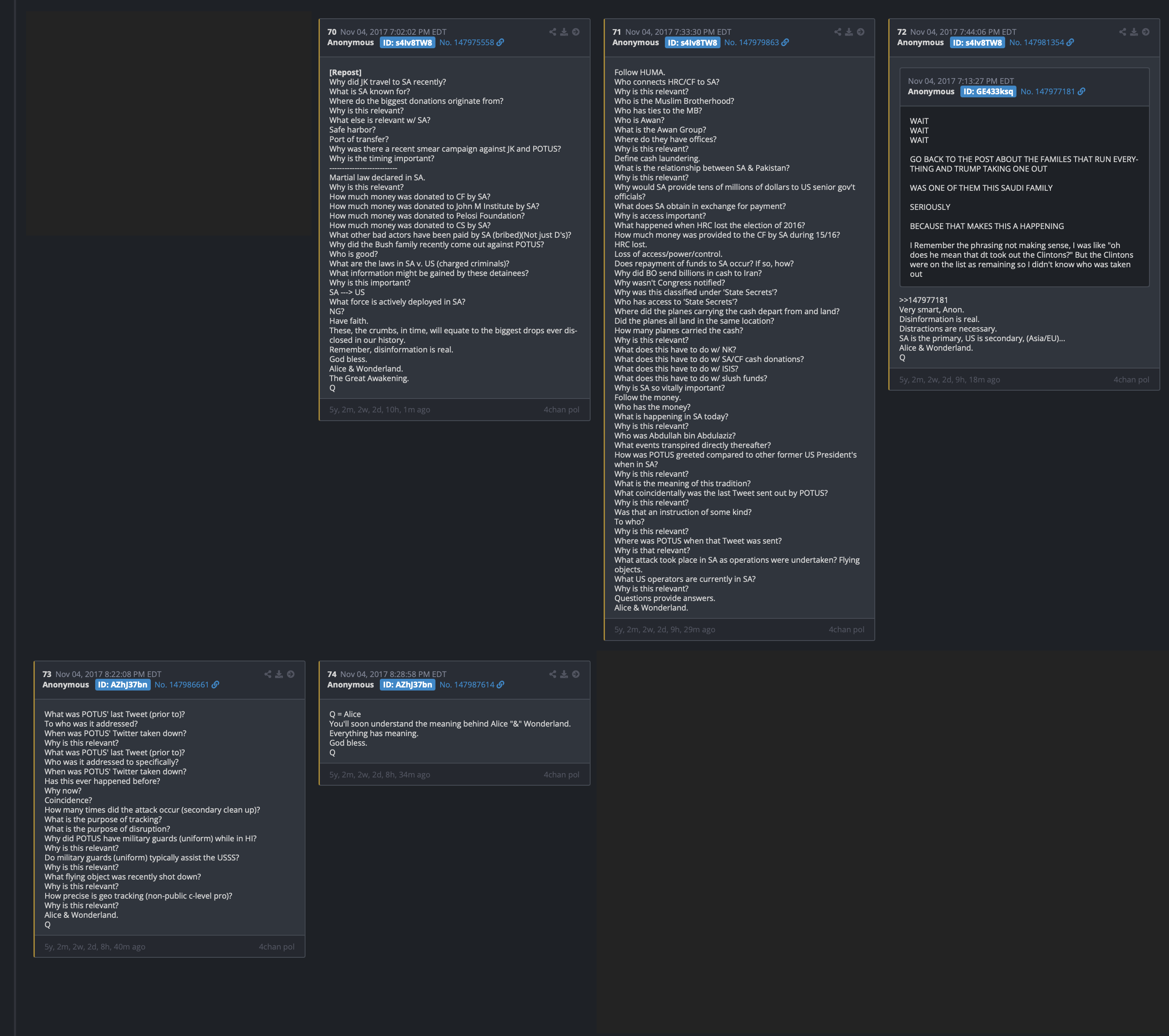
Task: Click post number 73 in its header
Action: 47,674
